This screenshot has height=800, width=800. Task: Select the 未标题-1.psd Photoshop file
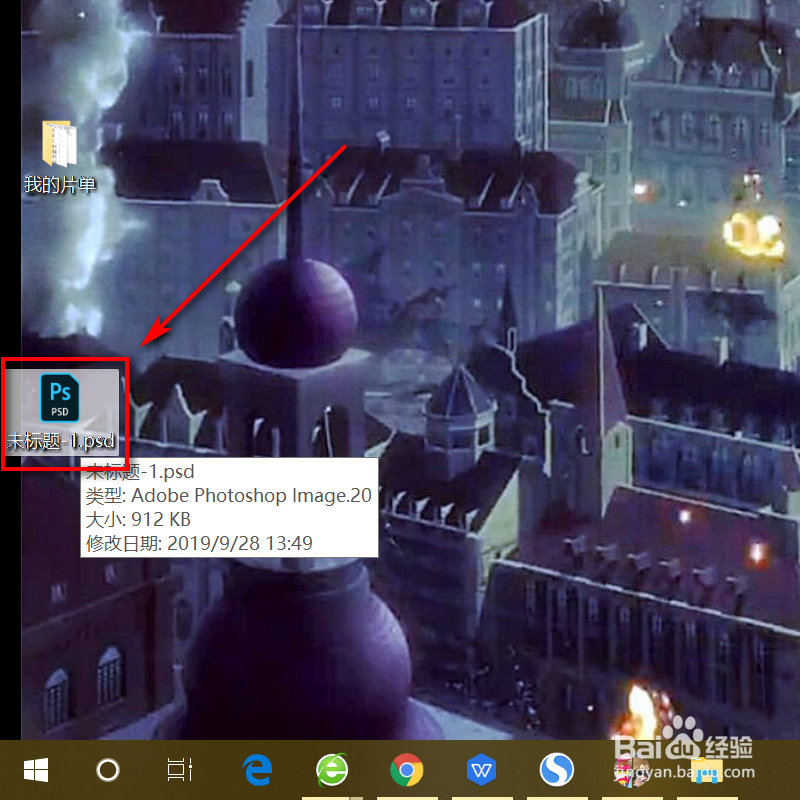pos(61,411)
